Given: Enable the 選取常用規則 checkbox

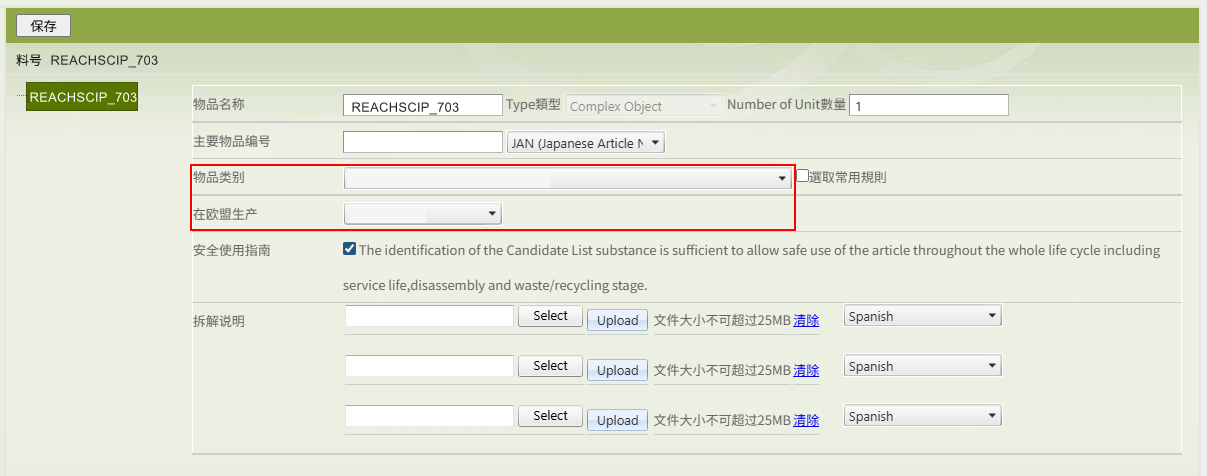Looking at the screenshot, I should 802,176.
